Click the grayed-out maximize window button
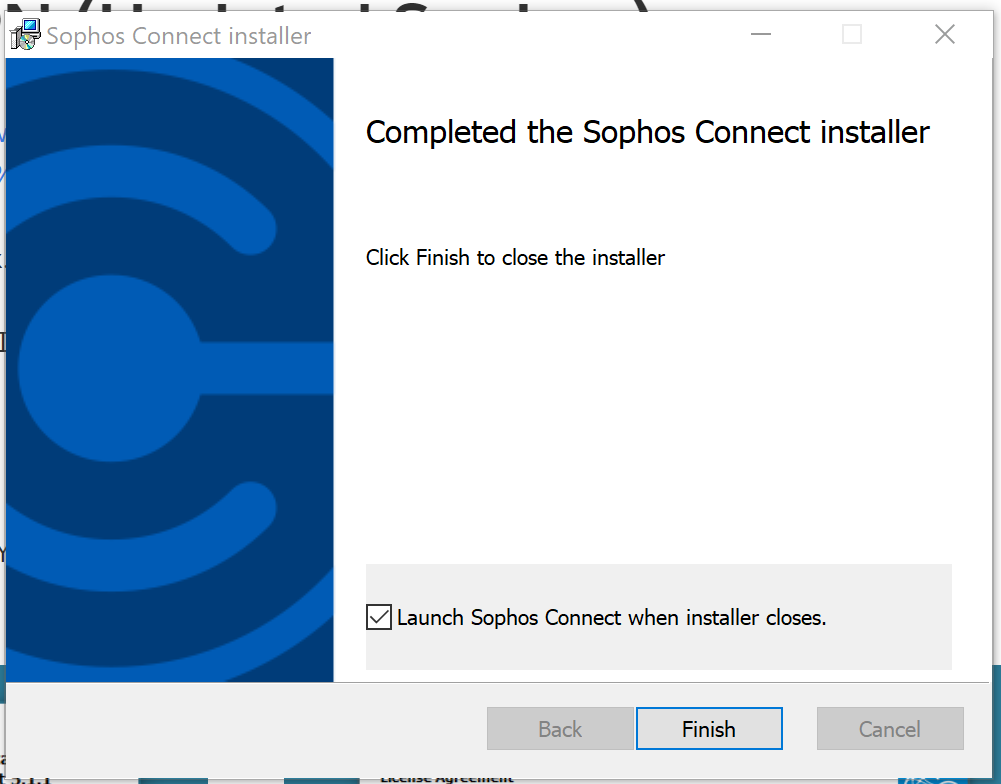The width and height of the screenshot is (1001, 784). coord(852,35)
